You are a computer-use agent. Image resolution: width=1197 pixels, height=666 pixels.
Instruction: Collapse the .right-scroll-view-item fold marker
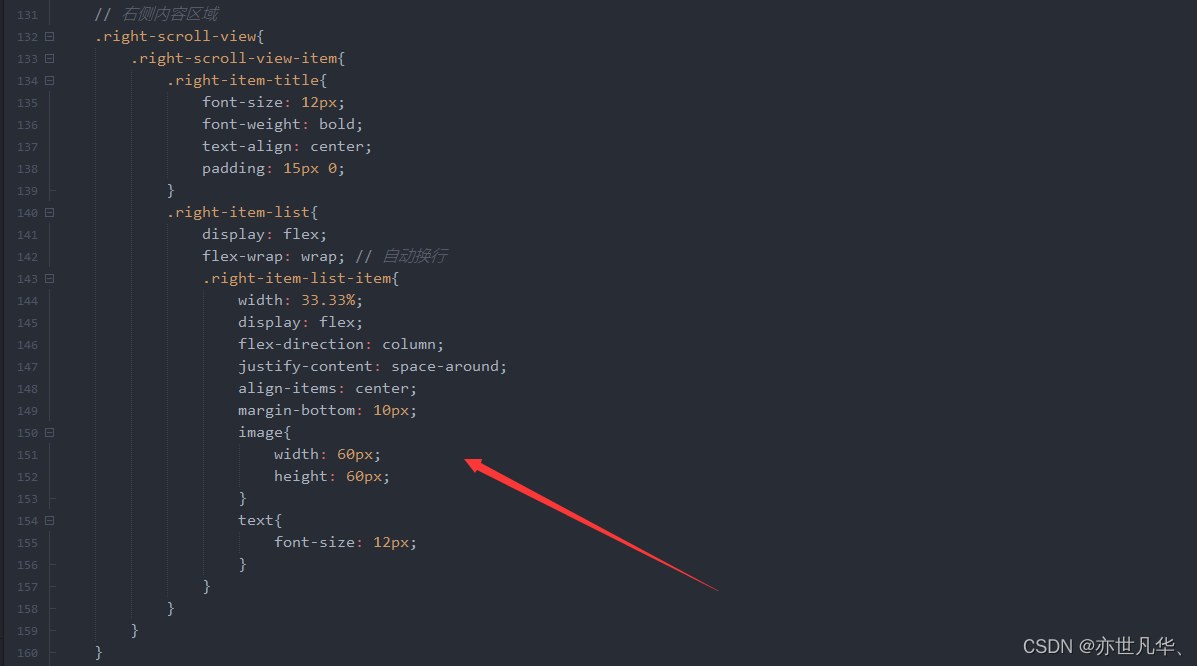pyautogui.click(x=50, y=58)
